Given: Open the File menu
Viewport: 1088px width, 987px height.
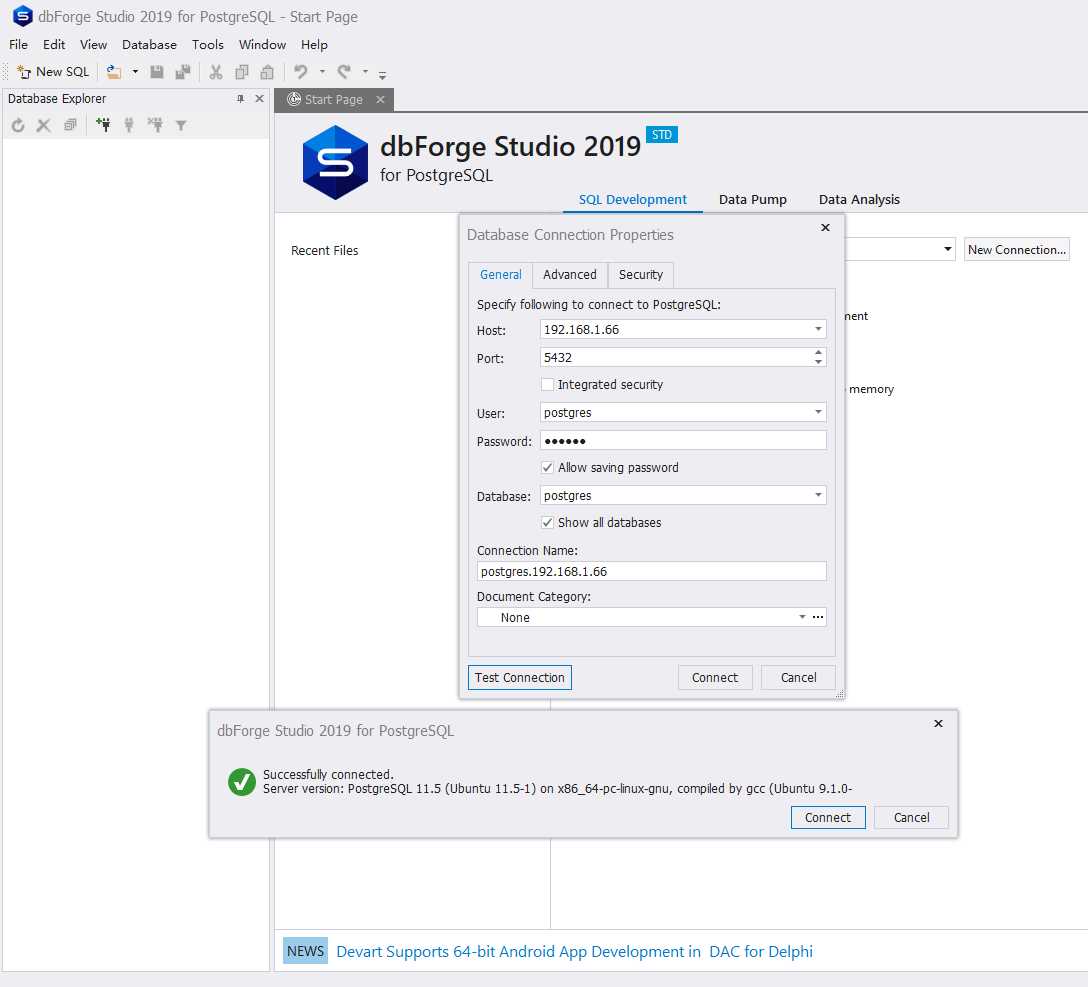Looking at the screenshot, I should tap(19, 44).
